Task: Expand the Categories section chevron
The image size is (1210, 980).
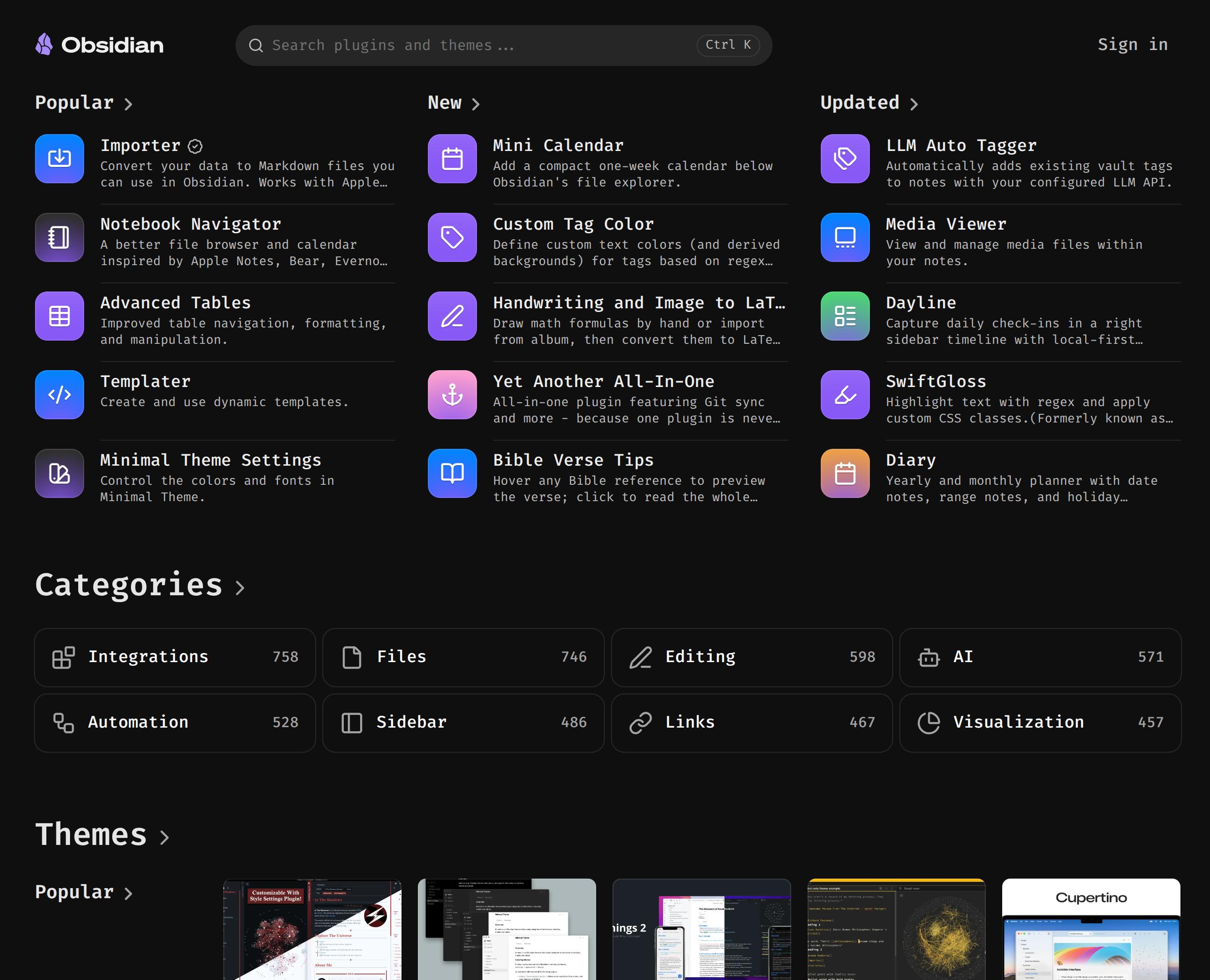Action: 241,588
